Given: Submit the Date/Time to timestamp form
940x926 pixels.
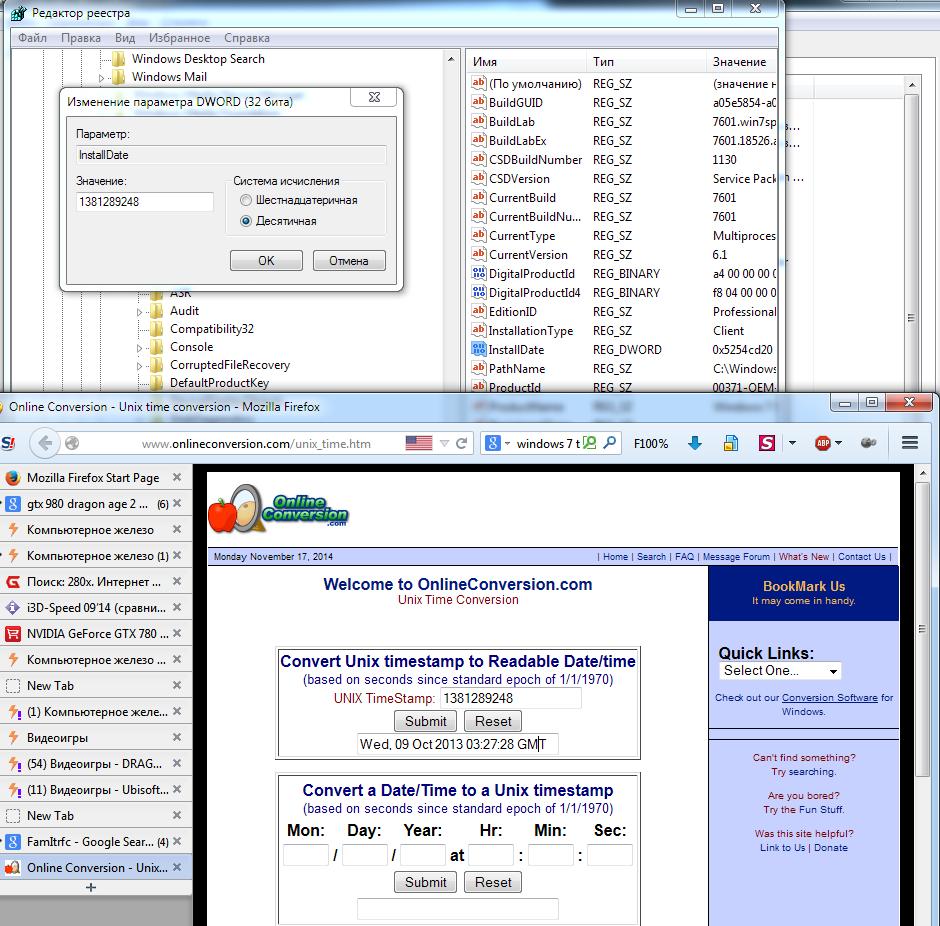Looking at the screenshot, I should pyautogui.click(x=425, y=882).
